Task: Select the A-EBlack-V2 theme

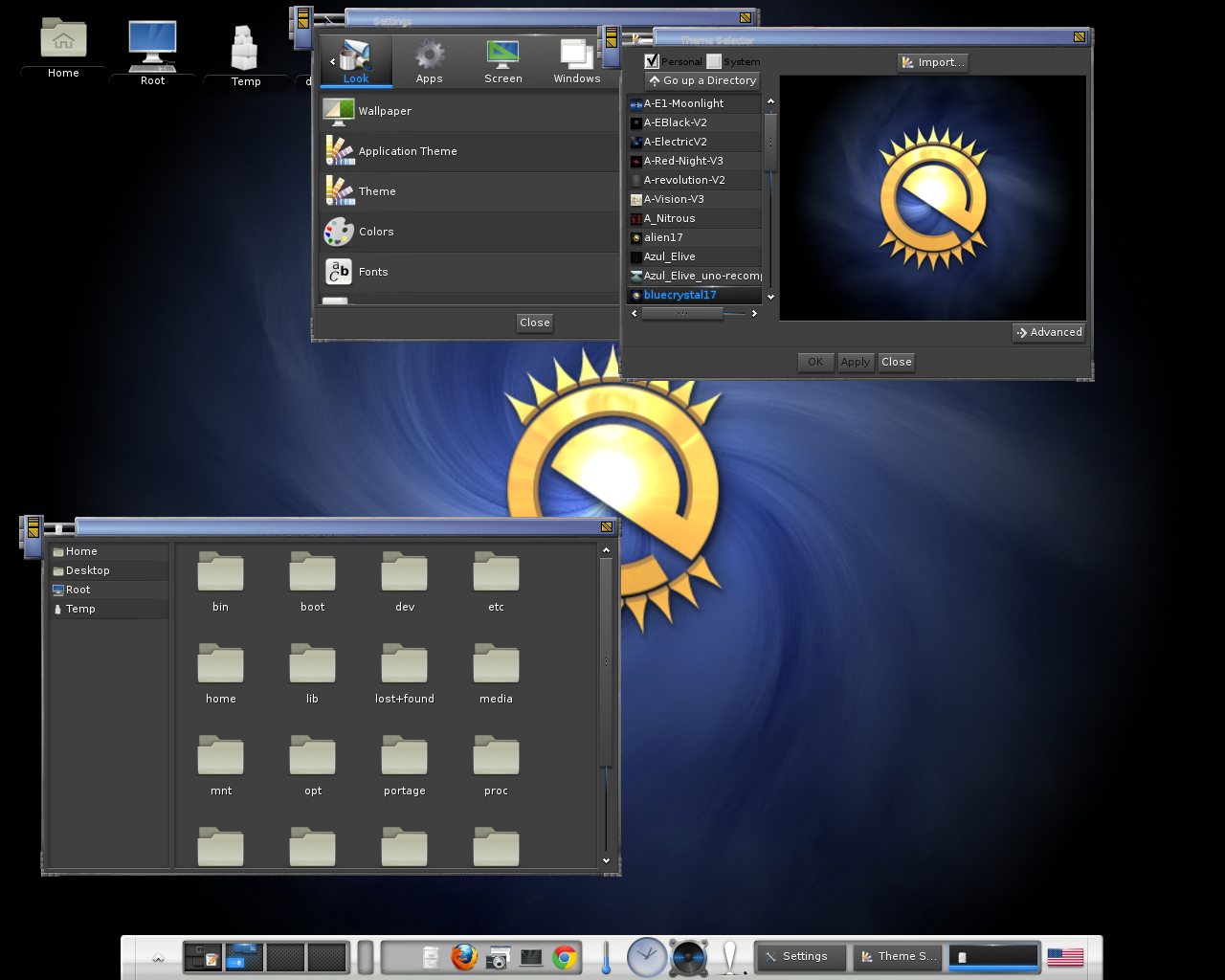Action: coord(694,122)
